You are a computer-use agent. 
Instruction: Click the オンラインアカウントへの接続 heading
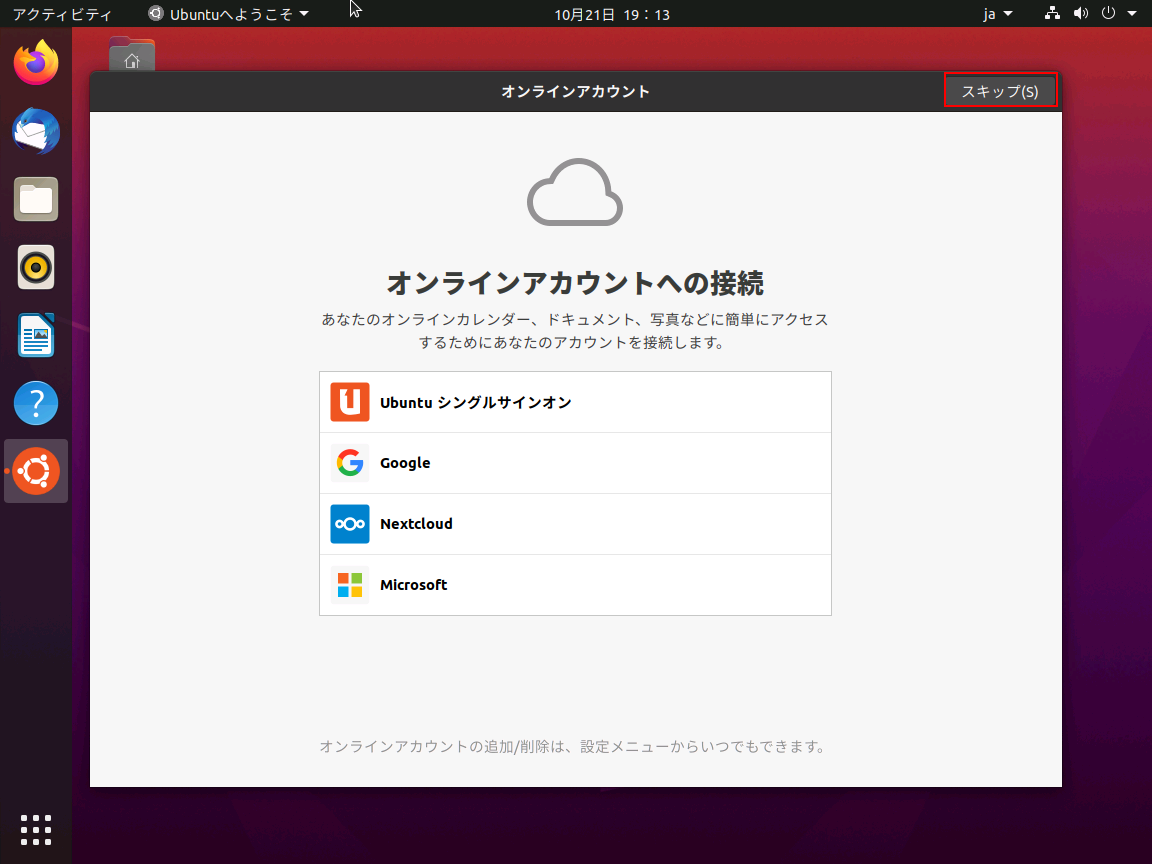(x=575, y=283)
